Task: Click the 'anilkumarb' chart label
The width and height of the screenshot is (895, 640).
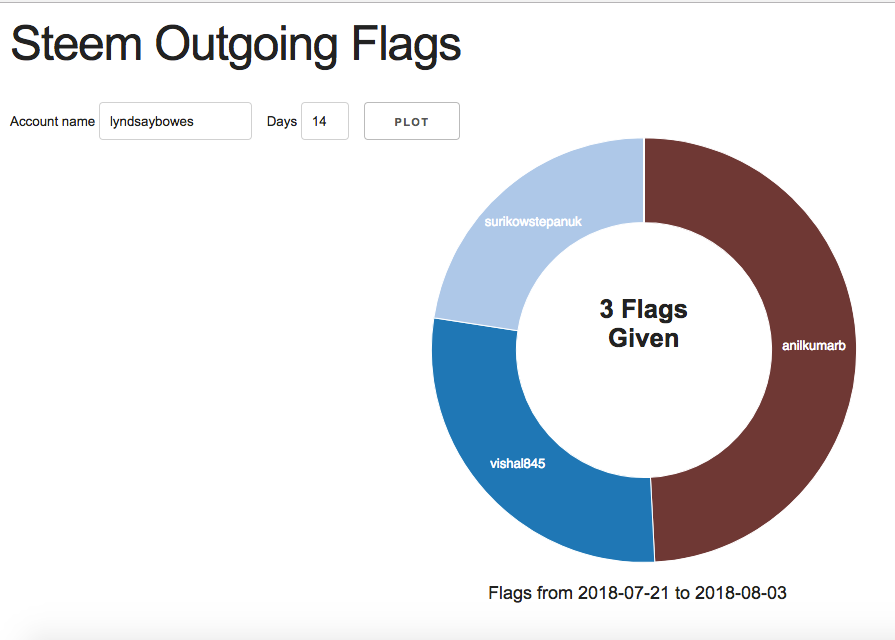Action: (813, 345)
